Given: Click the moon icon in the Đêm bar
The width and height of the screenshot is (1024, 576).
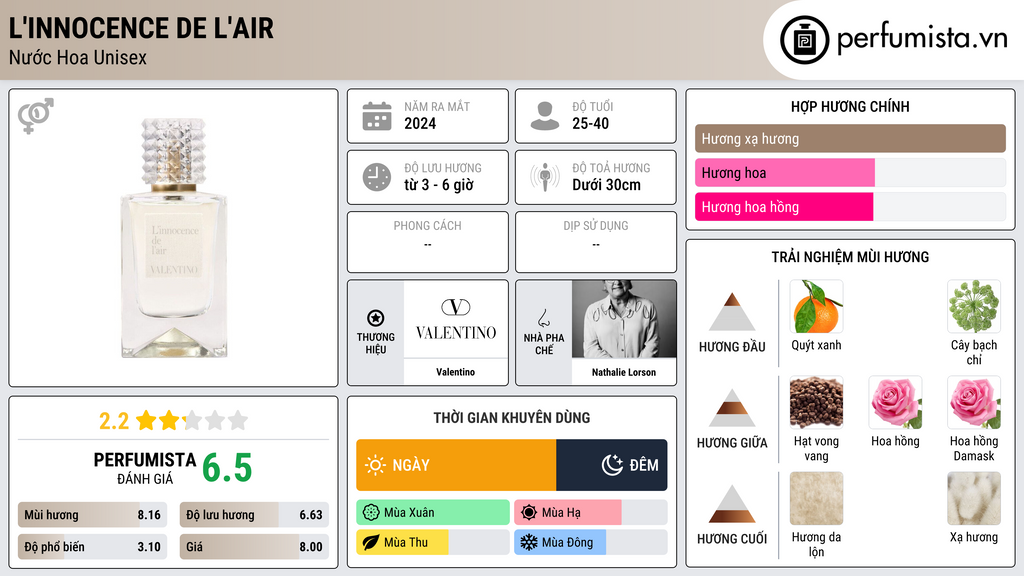Looking at the screenshot, I should pyautogui.click(x=612, y=465).
